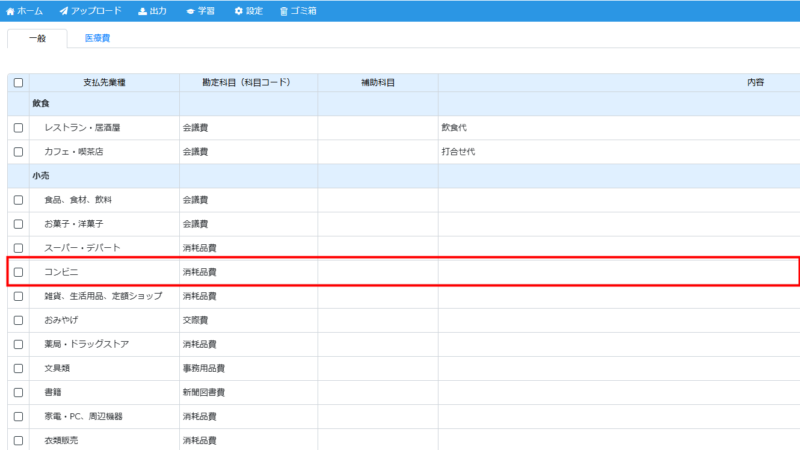Click the 支払先業種 column header
Viewport: 800px width, 450px height.
click(x=104, y=83)
